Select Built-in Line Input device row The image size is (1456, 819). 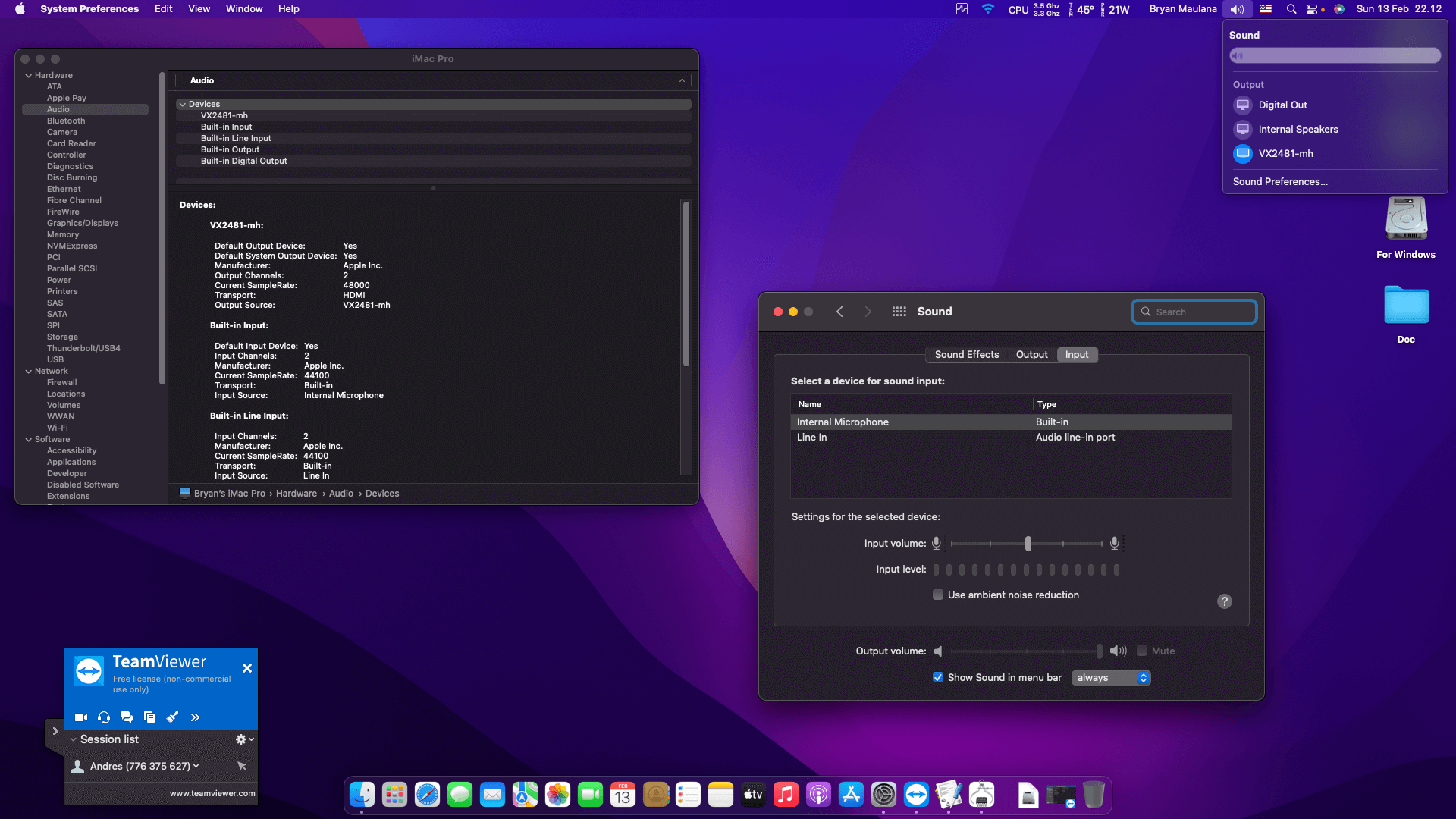click(x=434, y=139)
